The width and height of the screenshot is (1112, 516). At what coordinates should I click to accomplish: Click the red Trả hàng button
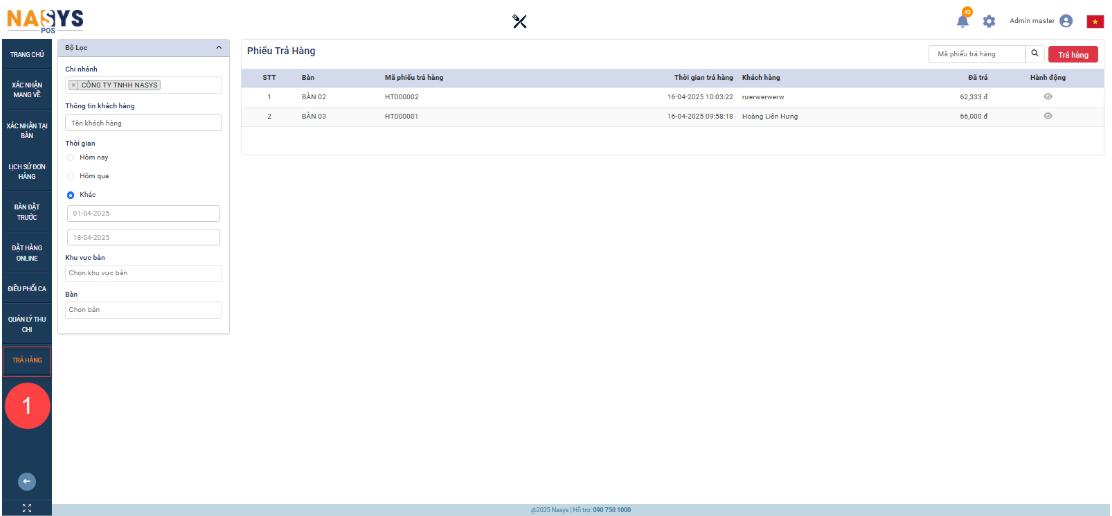[x=1072, y=55]
